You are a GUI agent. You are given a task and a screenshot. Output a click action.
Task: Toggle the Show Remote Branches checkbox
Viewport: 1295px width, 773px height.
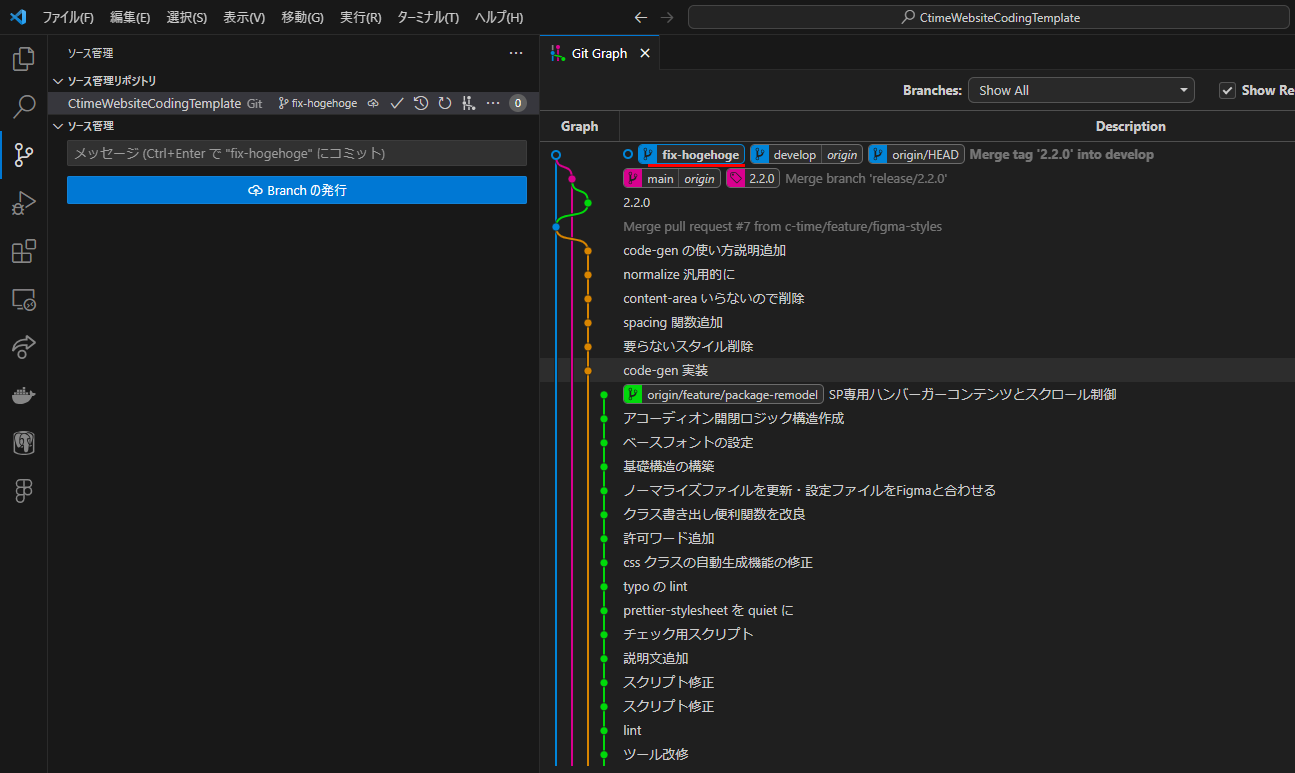tap(1227, 90)
